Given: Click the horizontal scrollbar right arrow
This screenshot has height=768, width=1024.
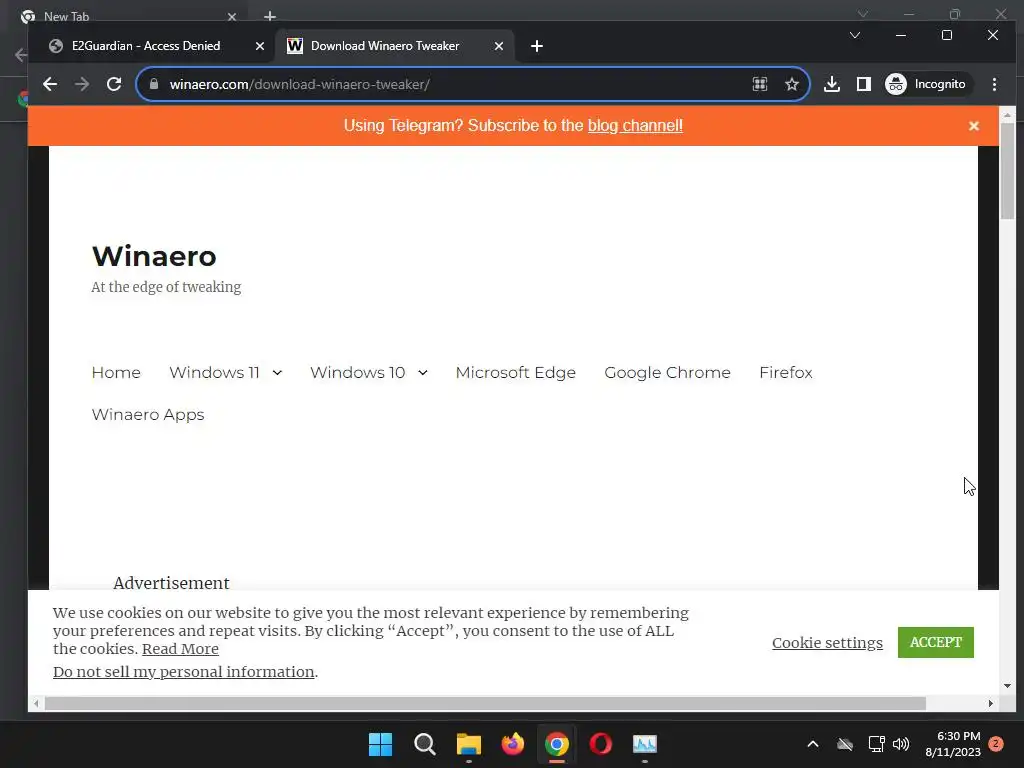Looking at the screenshot, I should click(991, 703).
